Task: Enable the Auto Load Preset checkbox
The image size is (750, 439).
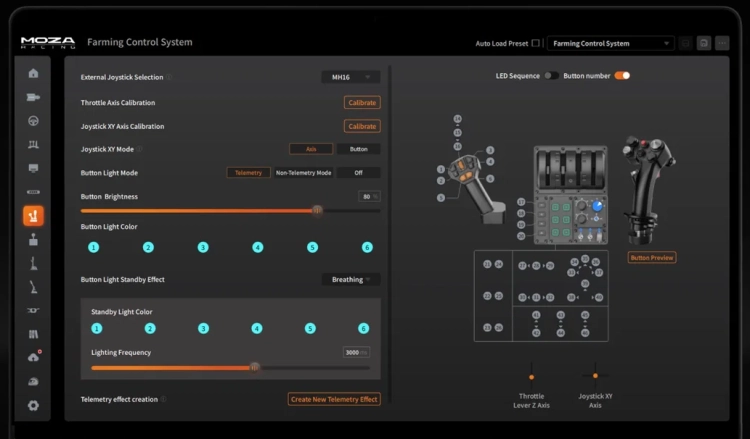Action: point(536,43)
